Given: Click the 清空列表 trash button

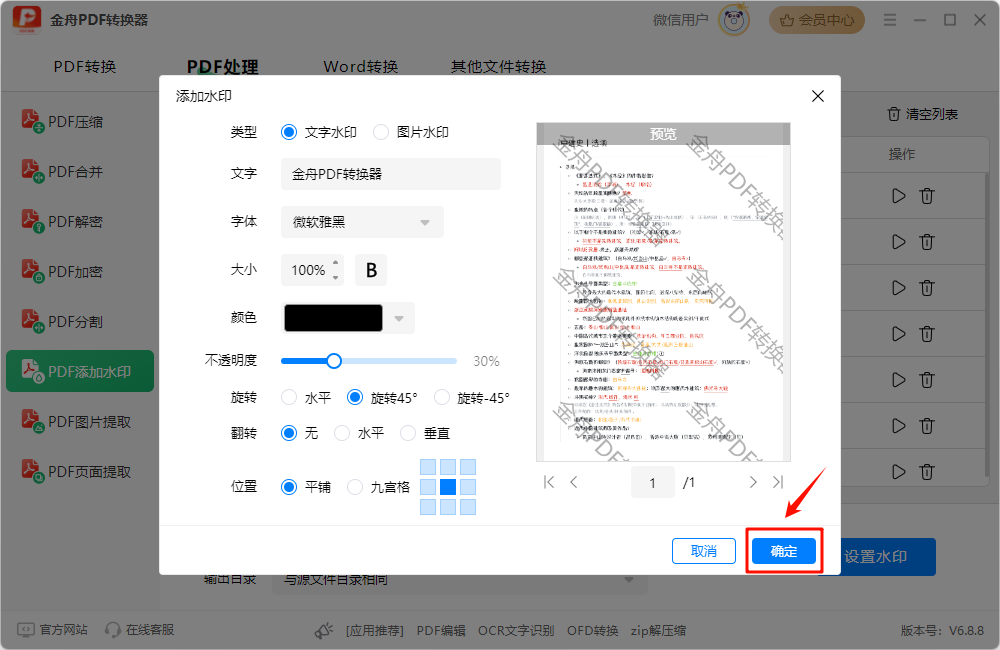Looking at the screenshot, I should [x=923, y=114].
